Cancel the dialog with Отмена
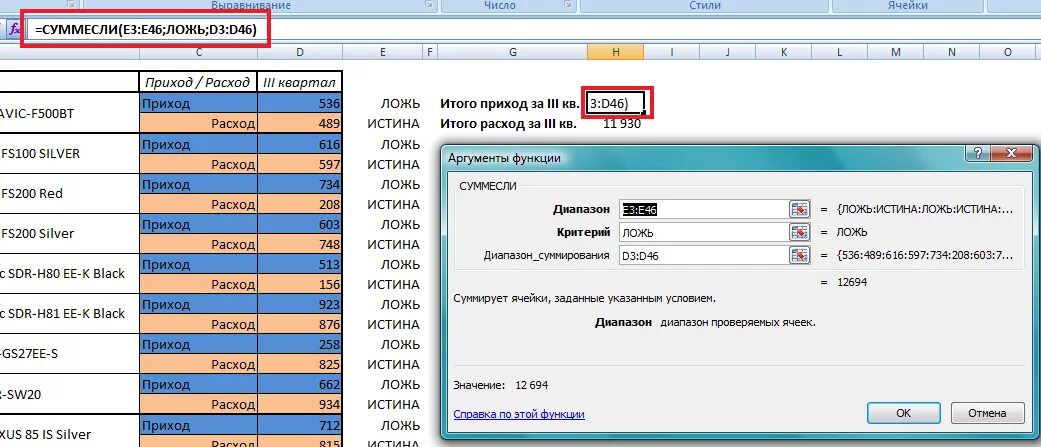 tap(987, 412)
